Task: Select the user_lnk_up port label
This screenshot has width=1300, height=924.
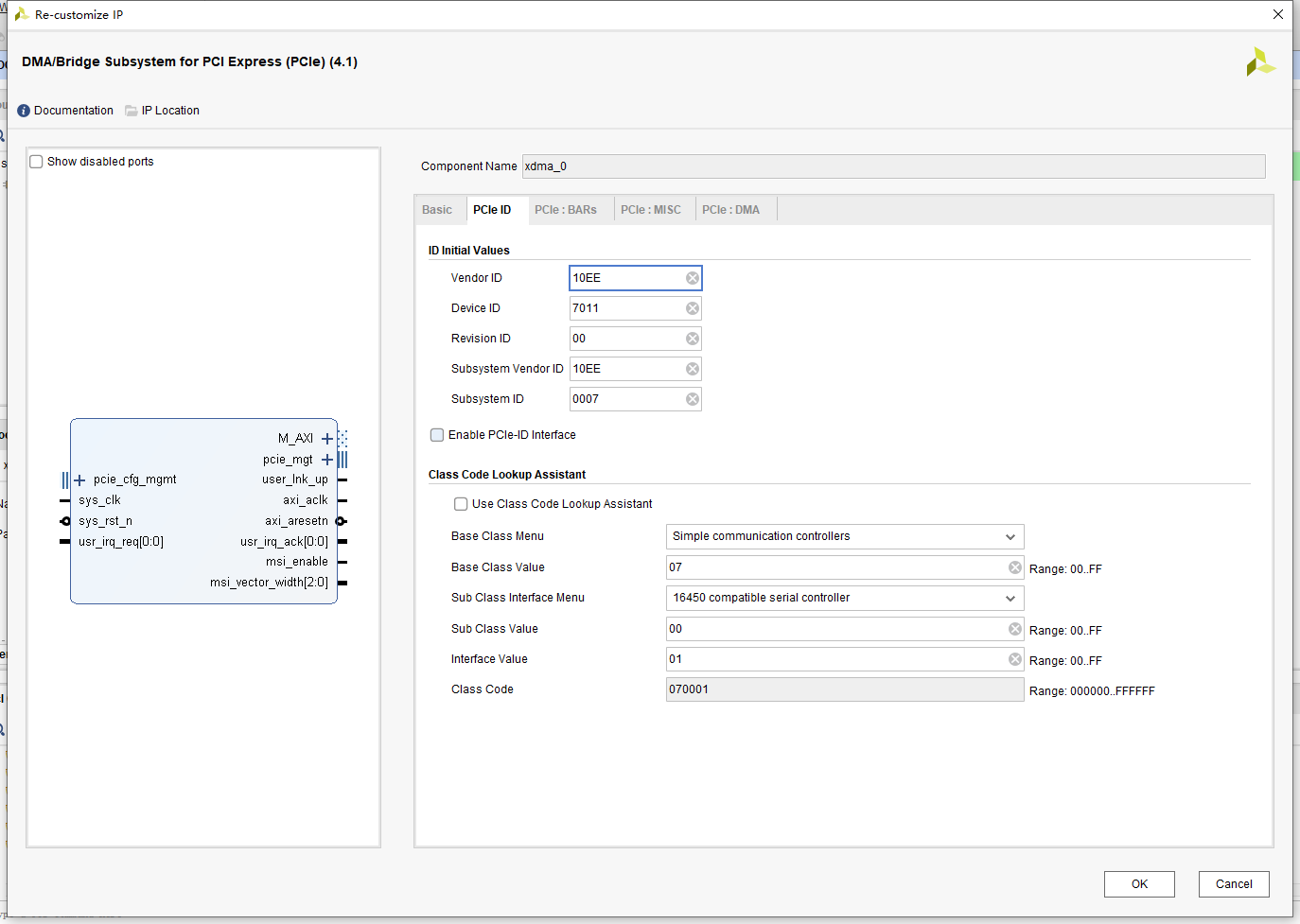Action: coord(295,479)
